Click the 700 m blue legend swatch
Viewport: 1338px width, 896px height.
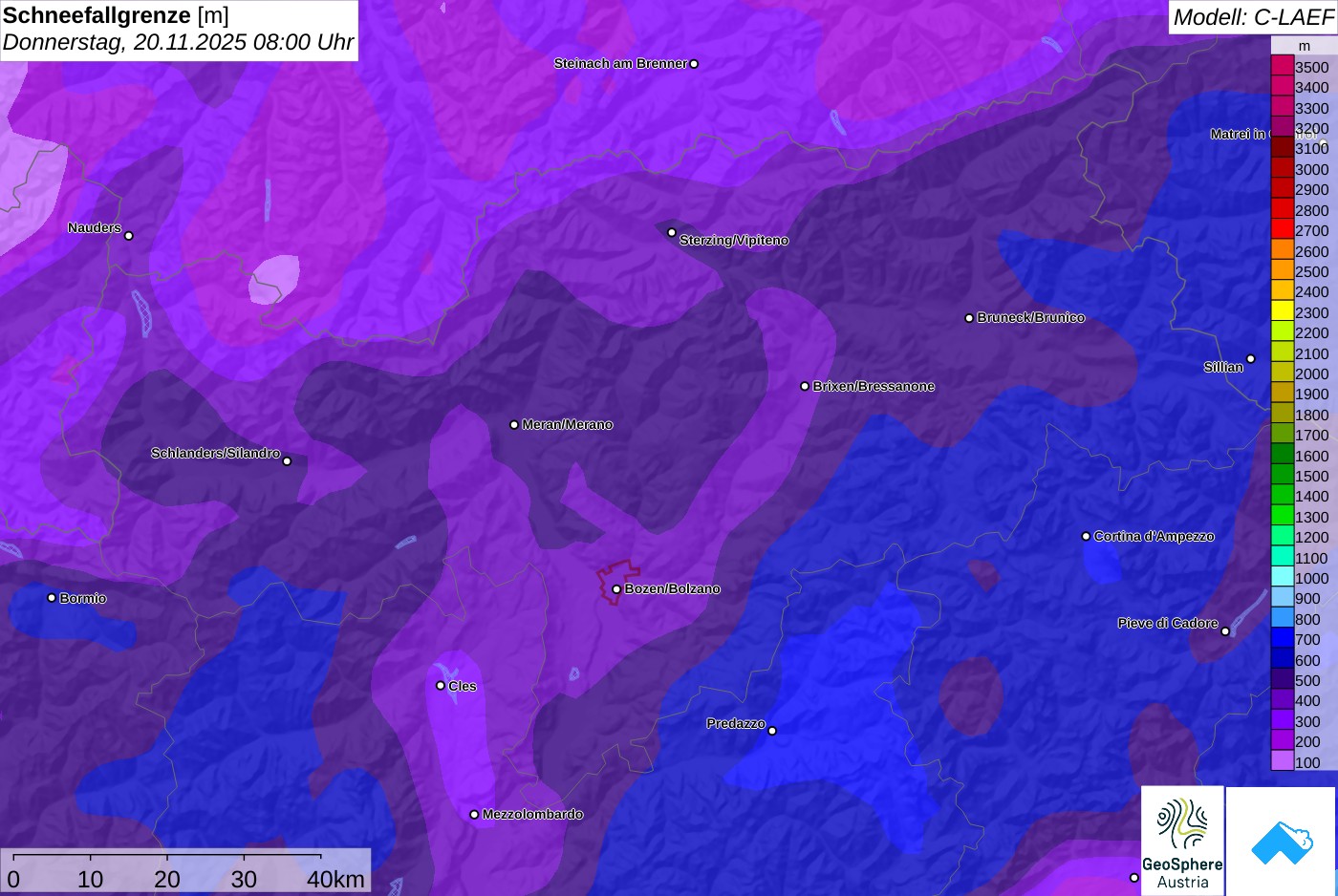1283,639
